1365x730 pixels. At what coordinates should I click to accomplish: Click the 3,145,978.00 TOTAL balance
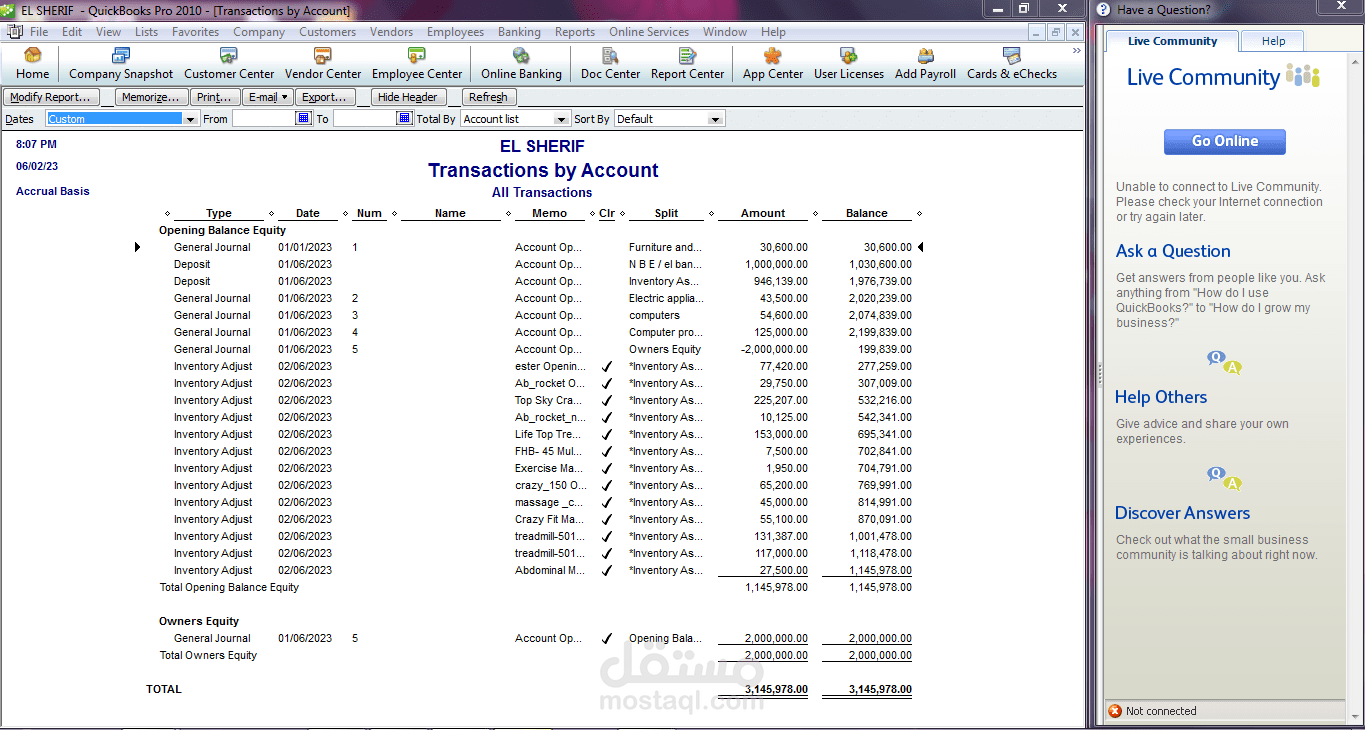[x=880, y=689]
